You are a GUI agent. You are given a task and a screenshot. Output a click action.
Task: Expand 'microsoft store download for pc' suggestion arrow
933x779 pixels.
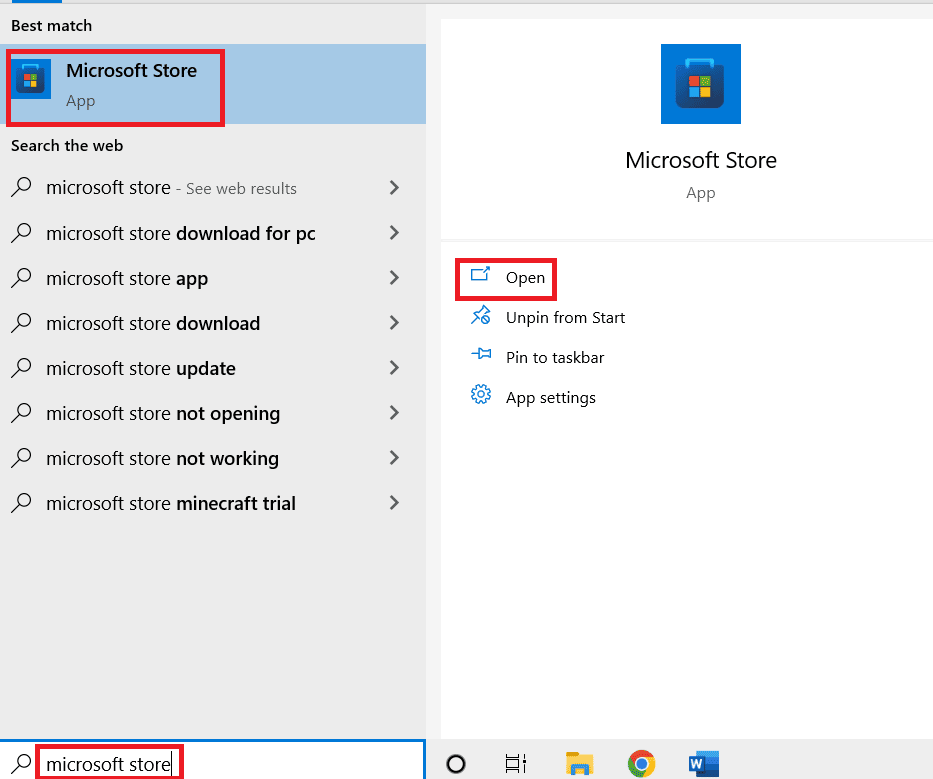394,233
